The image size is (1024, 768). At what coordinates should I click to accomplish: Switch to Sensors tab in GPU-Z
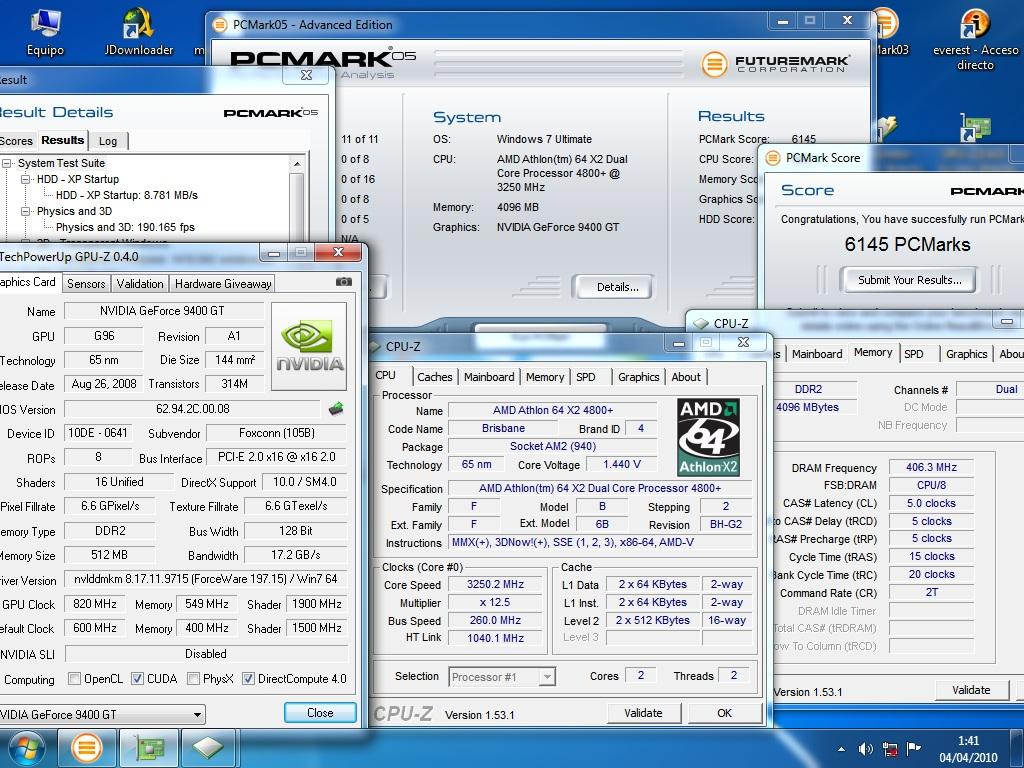point(86,283)
